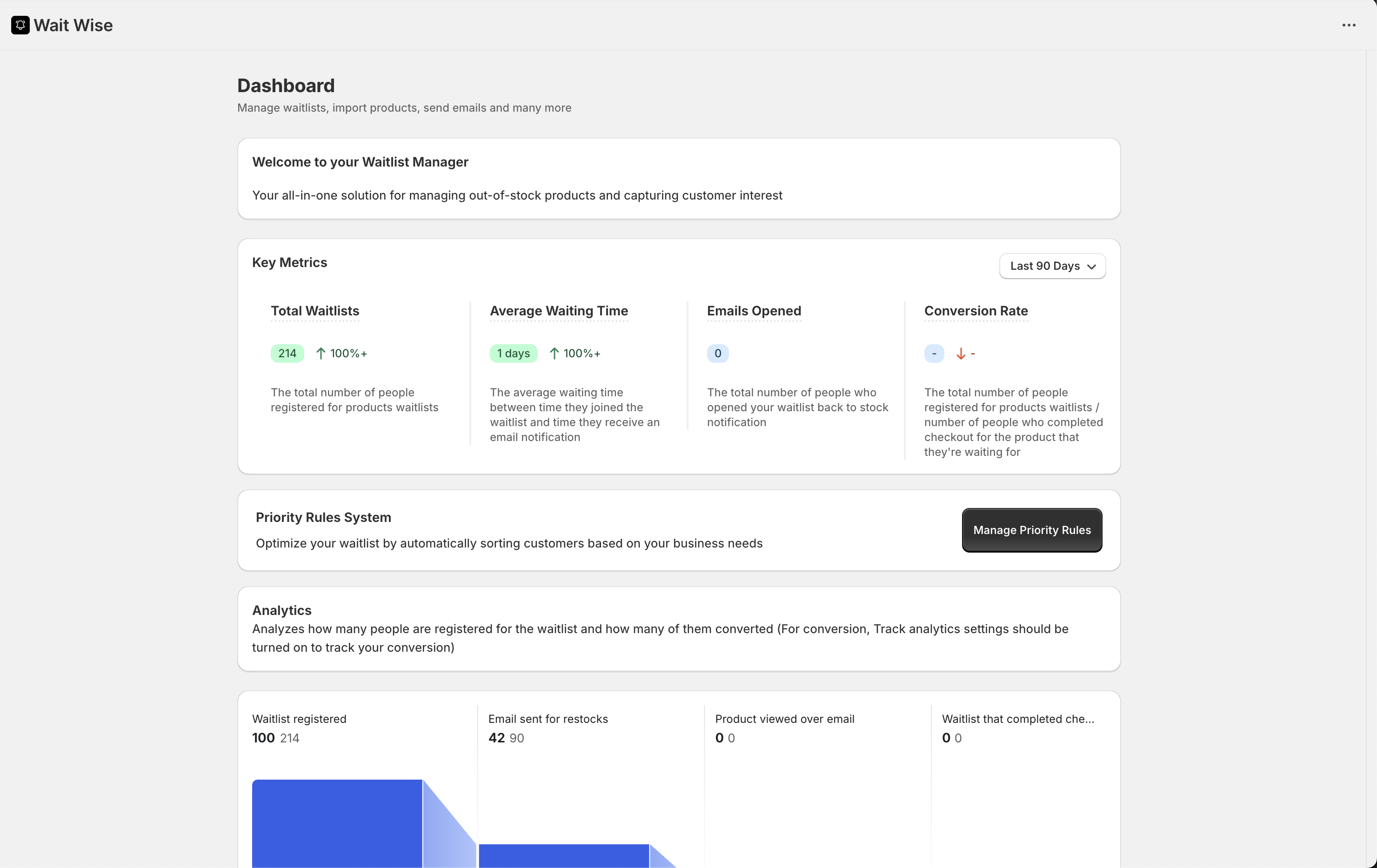
Task: Open the Last 90 Days date range dropdown
Action: 1052,266
